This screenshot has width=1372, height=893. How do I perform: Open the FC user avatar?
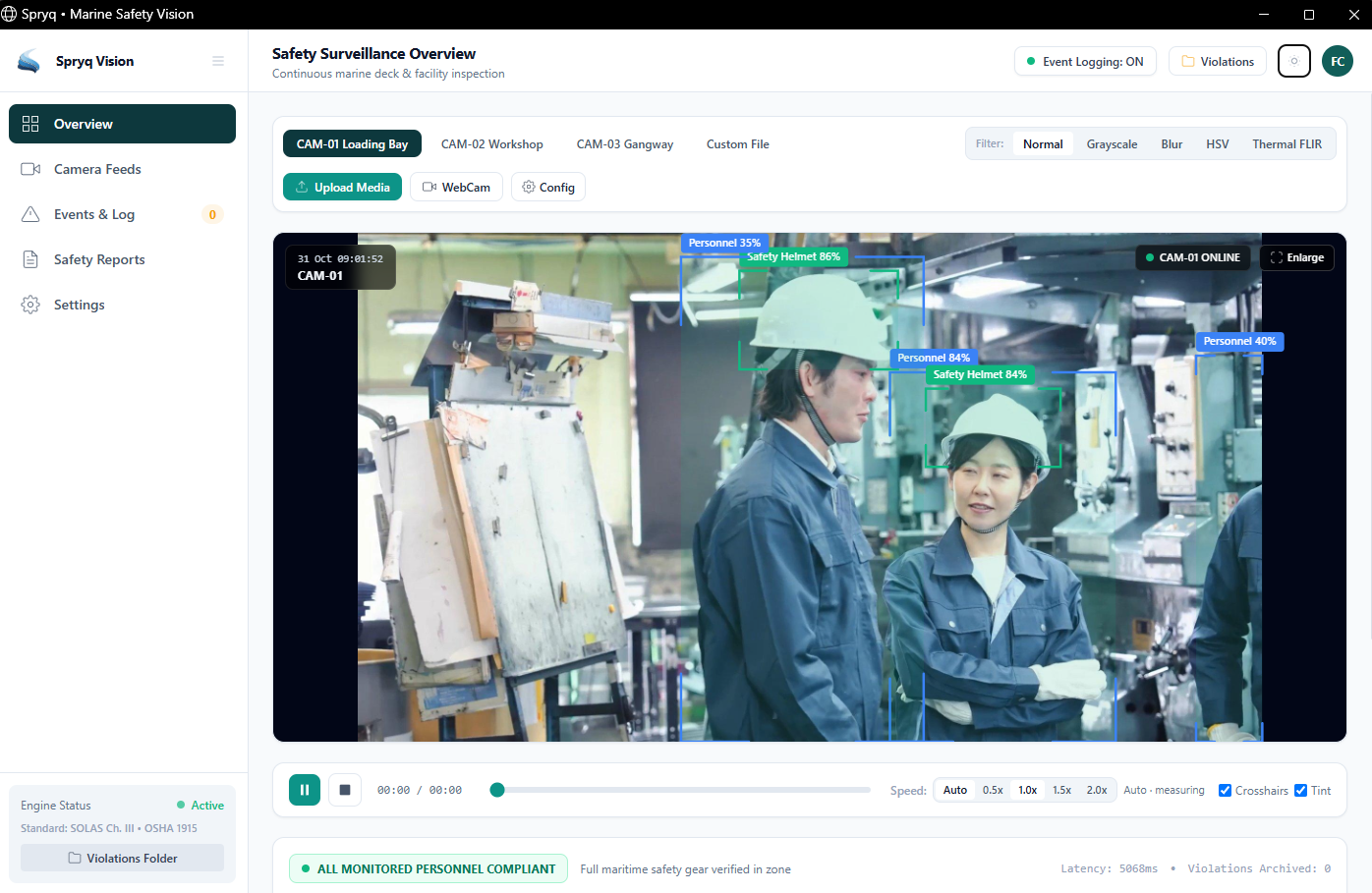pyautogui.click(x=1338, y=61)
